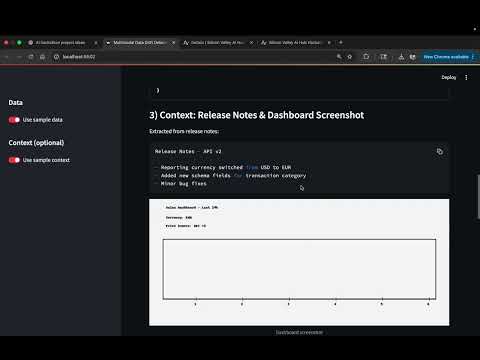Close the first browser tab
Viewport: 480px width, 360px height.
point(96,43)
